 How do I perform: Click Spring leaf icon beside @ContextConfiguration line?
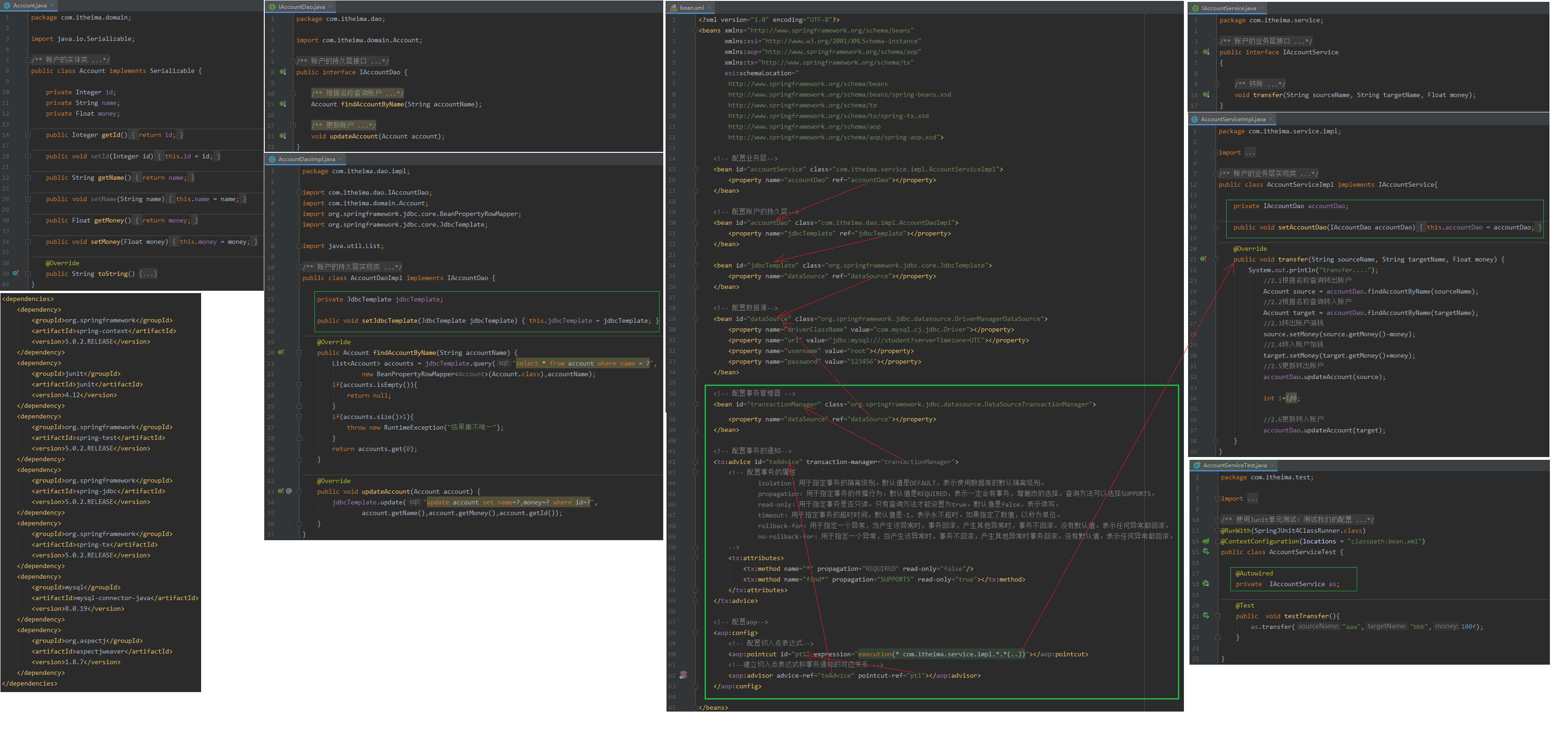[1205, 541]
